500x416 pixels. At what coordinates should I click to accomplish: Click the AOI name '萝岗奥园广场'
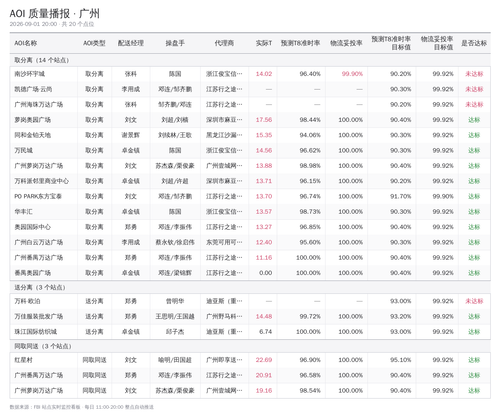[x=32, y=120]
